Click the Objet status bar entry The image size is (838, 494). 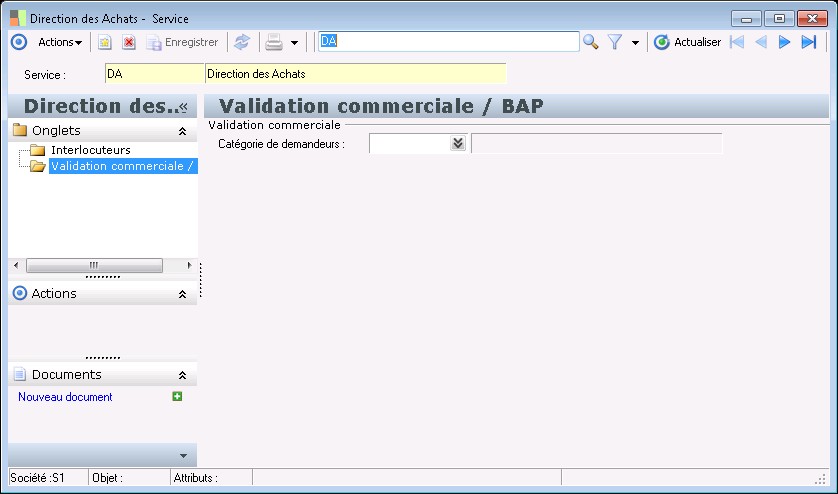[x=130, y=477]
